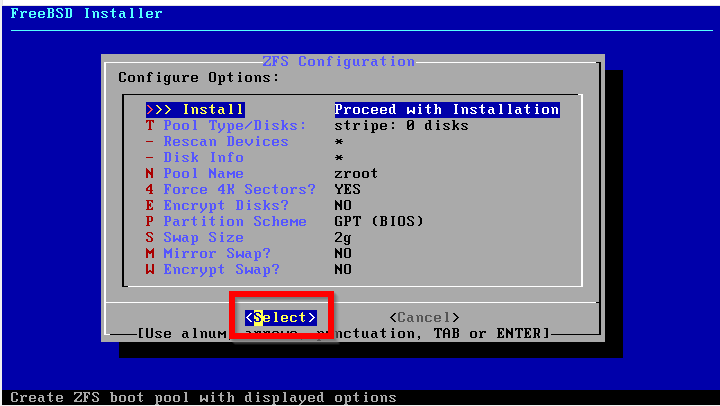This screenshot has height=406, width=720.
Task: Click the 'YES' value for 4K sectors
Action: 348,190
